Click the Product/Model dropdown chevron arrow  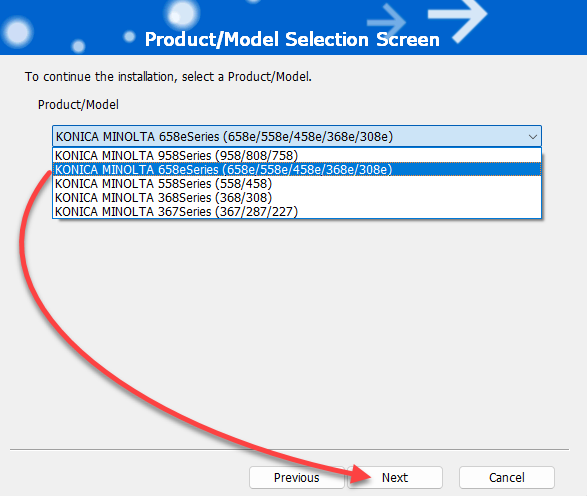[x=533, y=137]
